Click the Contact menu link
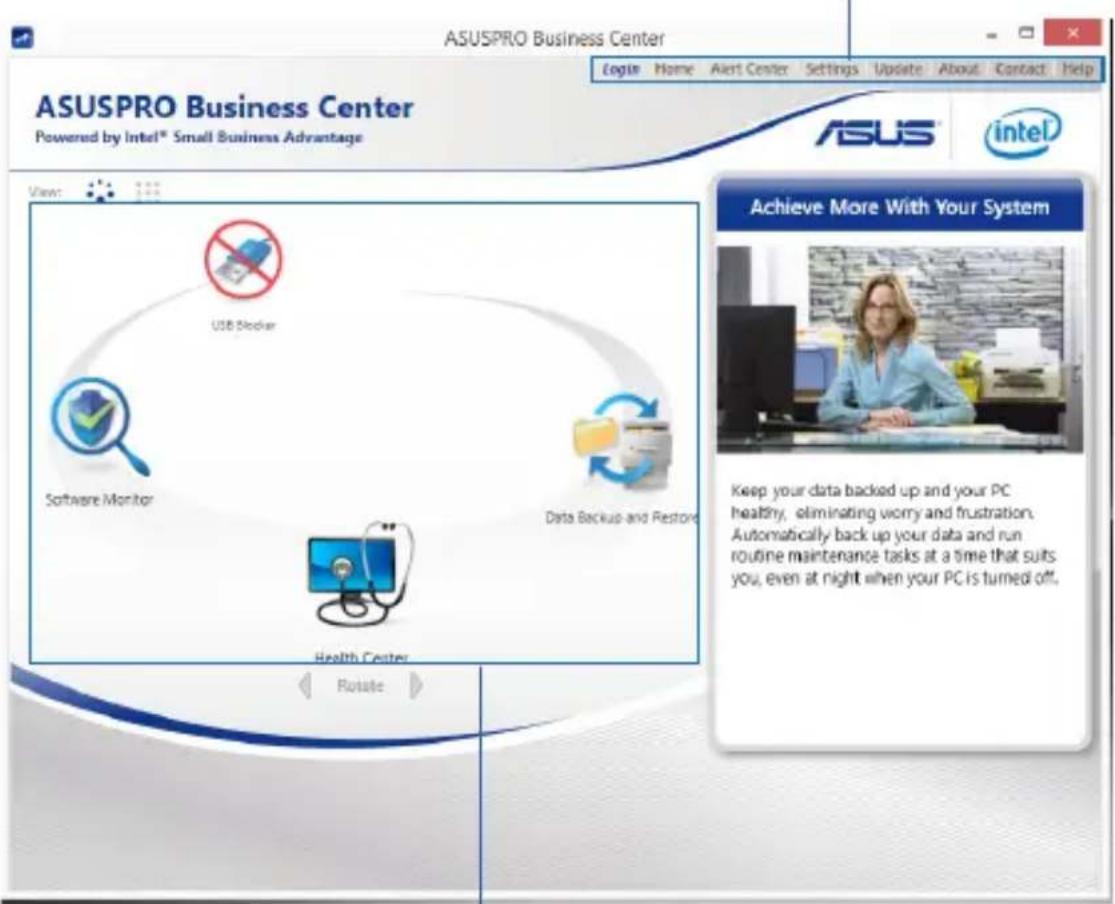Image resolution: width=1115 pixels, height=904 pixels. pyautogui.click(x=1020, y=69)
